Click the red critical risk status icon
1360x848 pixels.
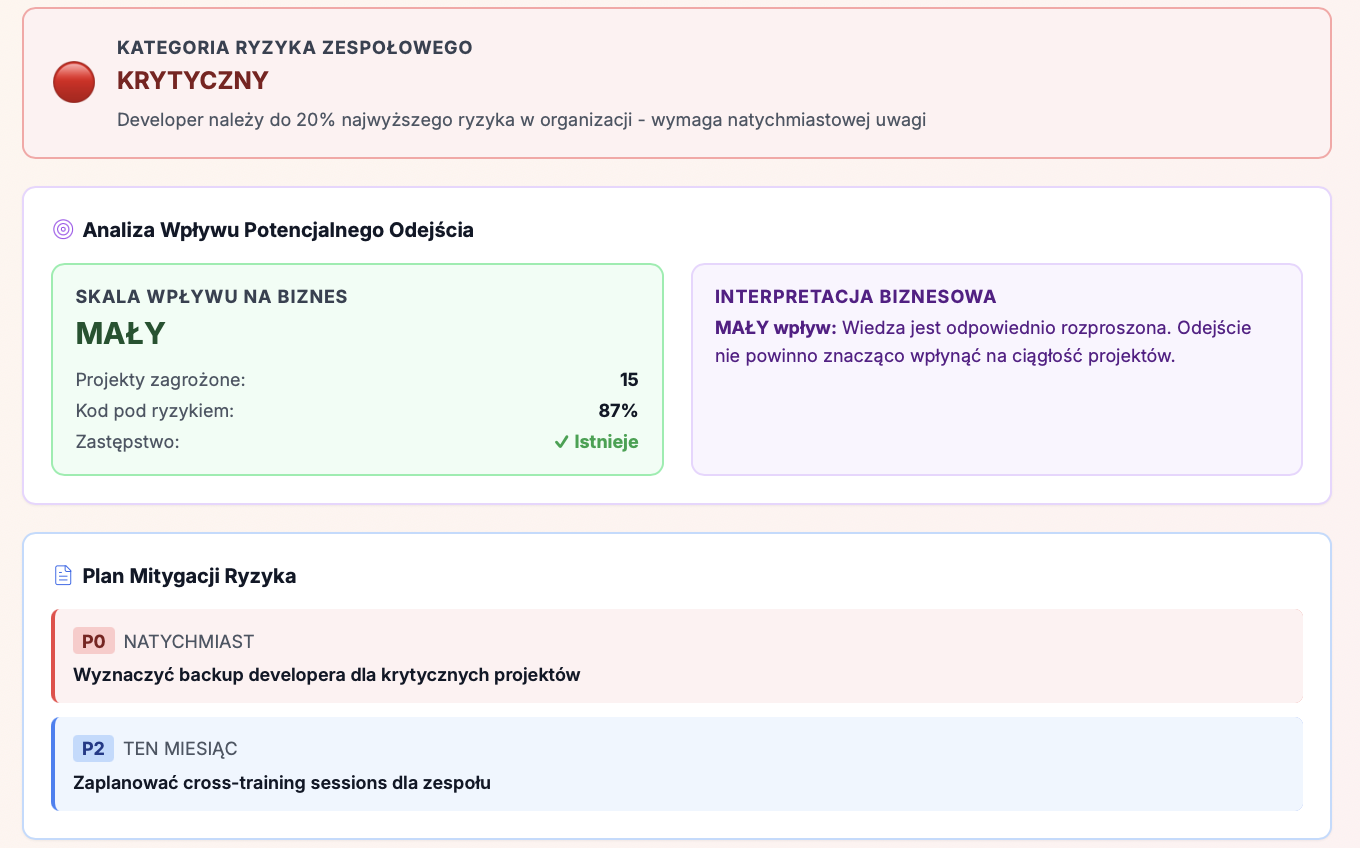pos(73,82)
